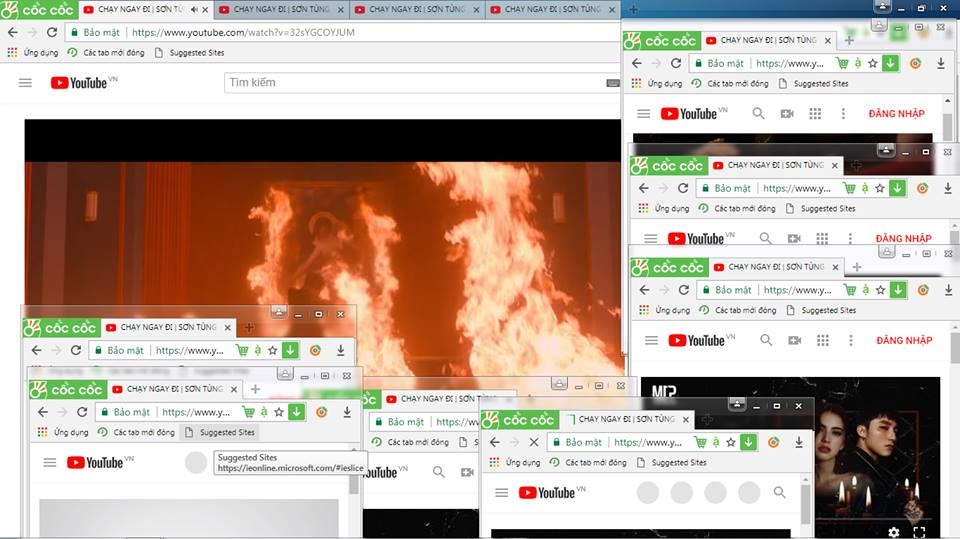Click the on-screen keyboard icon in YouTube search box
Screen dimensions: 960x539
(x=612, y=83)
